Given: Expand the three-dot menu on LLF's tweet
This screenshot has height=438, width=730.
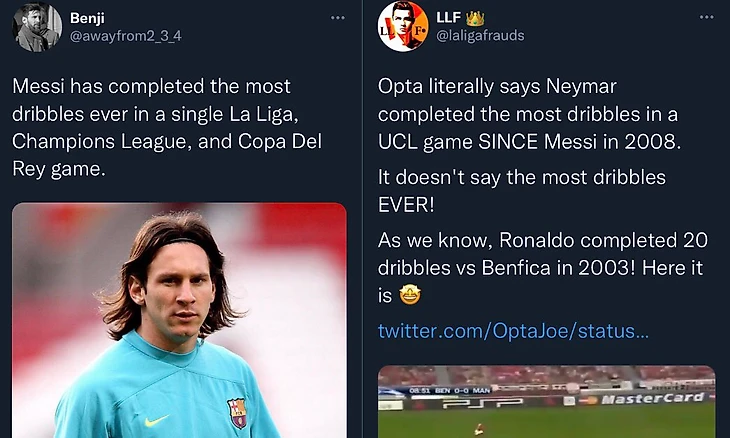Looking at the screenshot, I should (x=706, y=19).
